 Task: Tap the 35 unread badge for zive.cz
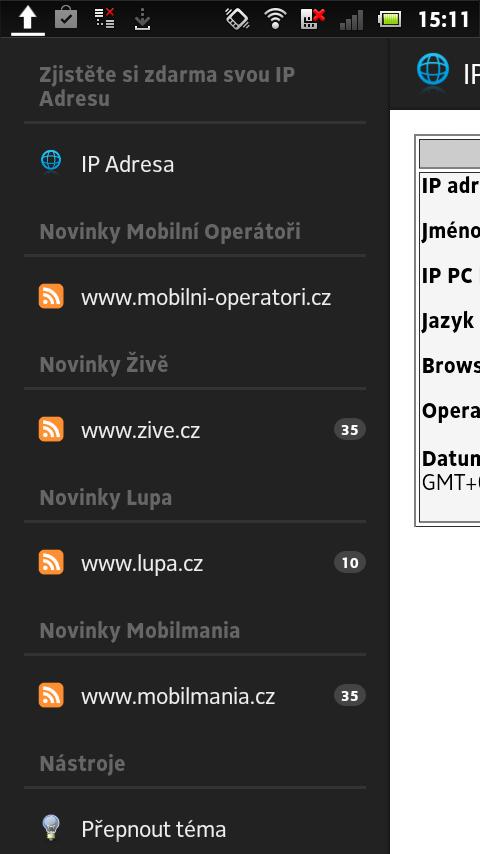pos(350,430)
